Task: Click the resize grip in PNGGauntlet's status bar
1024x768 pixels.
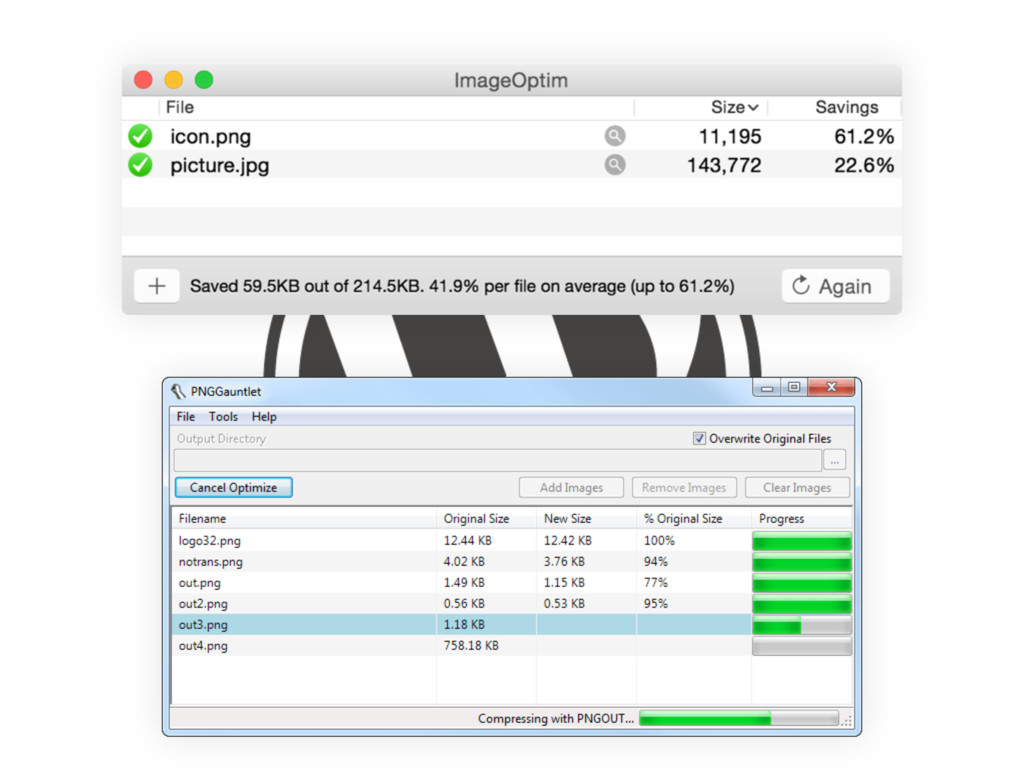Action: coord(846,721)
